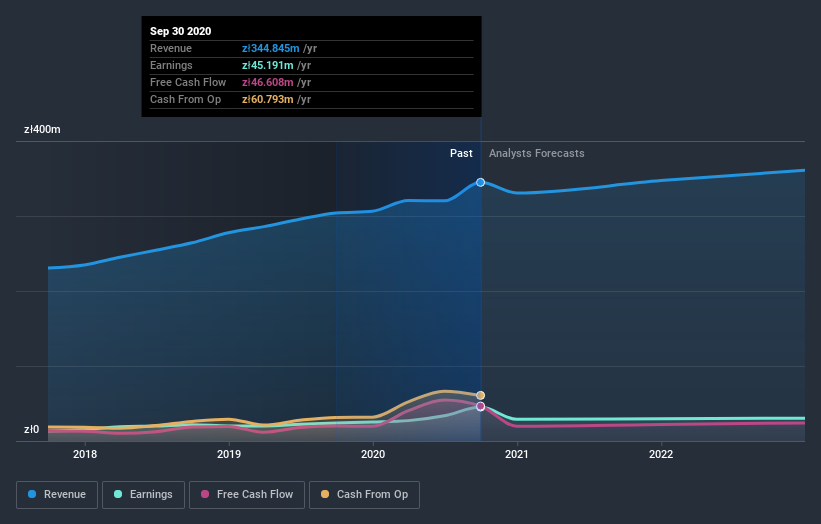The image size is (821, 524).
Task: Toggle the Free Cash Flow legend button
Action: point(247,495)
